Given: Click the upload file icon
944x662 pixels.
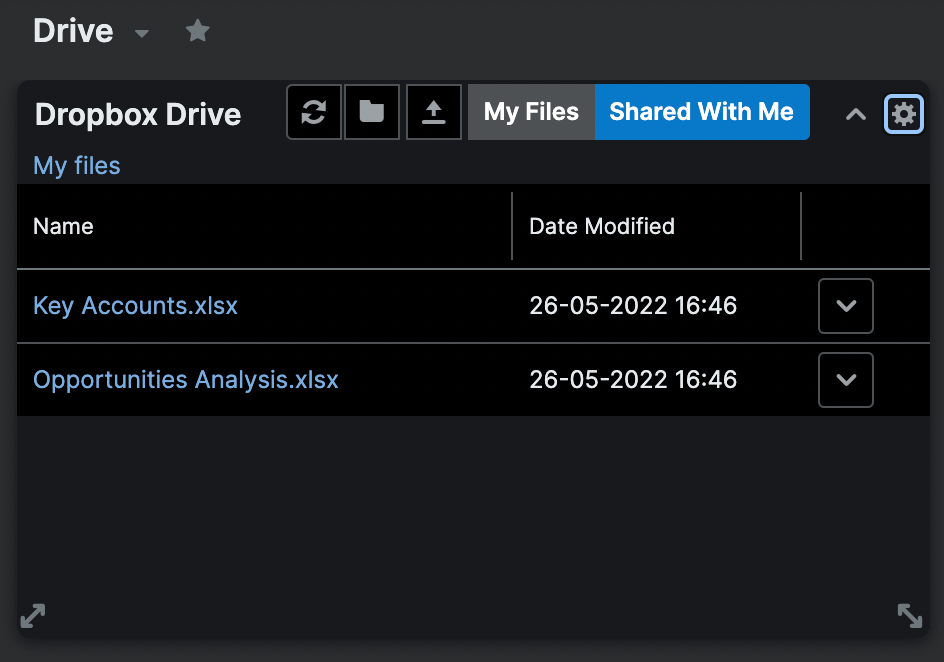Looking at the screenshot, I should coord(433,112).
